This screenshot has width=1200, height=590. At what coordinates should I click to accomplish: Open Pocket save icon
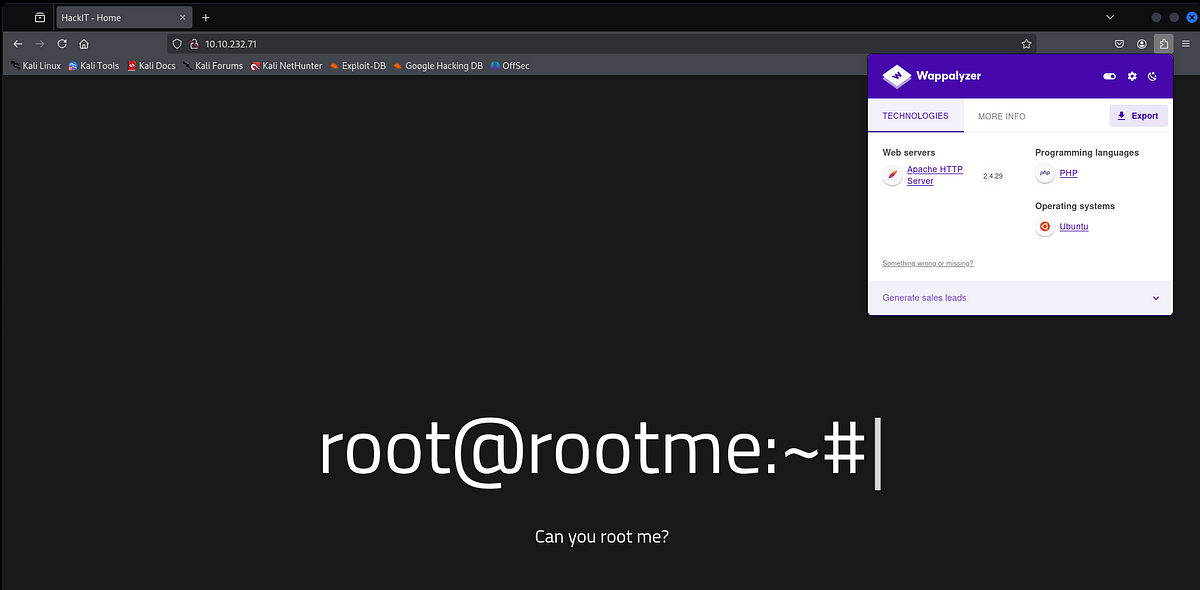[x=1120, y=44]
